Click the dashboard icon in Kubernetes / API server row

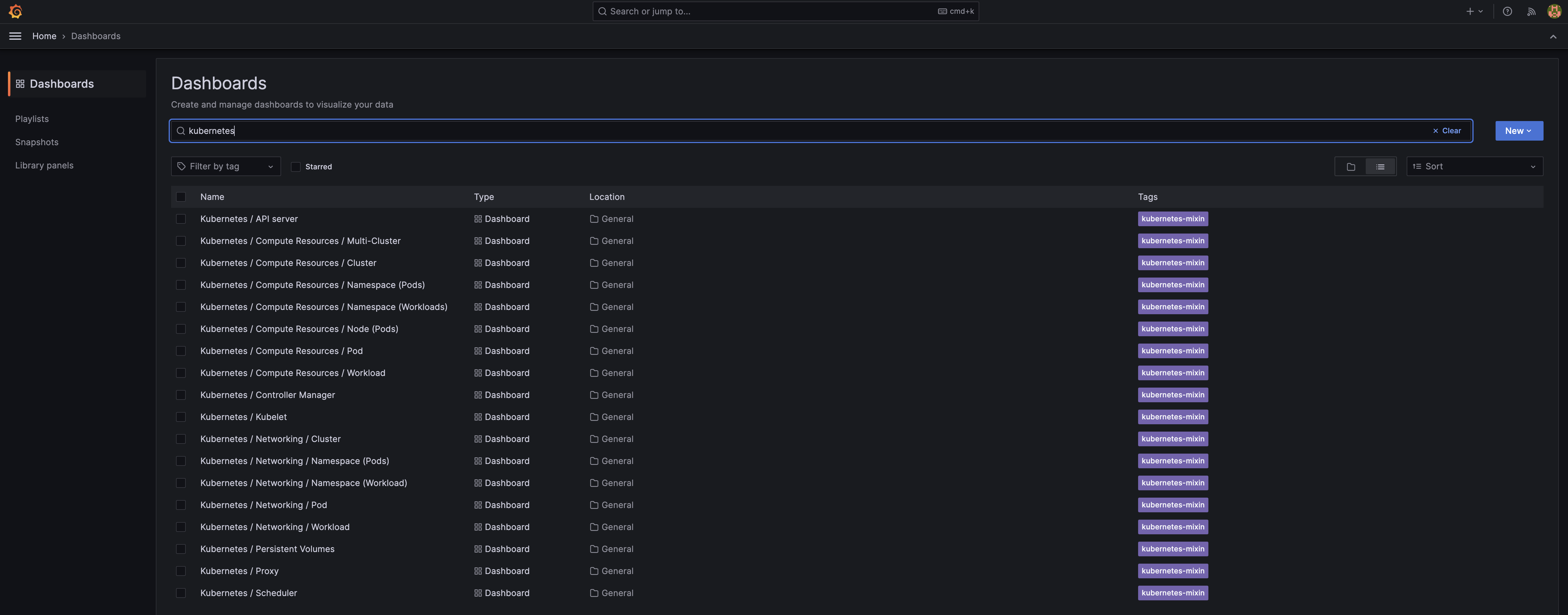point(478,219)
